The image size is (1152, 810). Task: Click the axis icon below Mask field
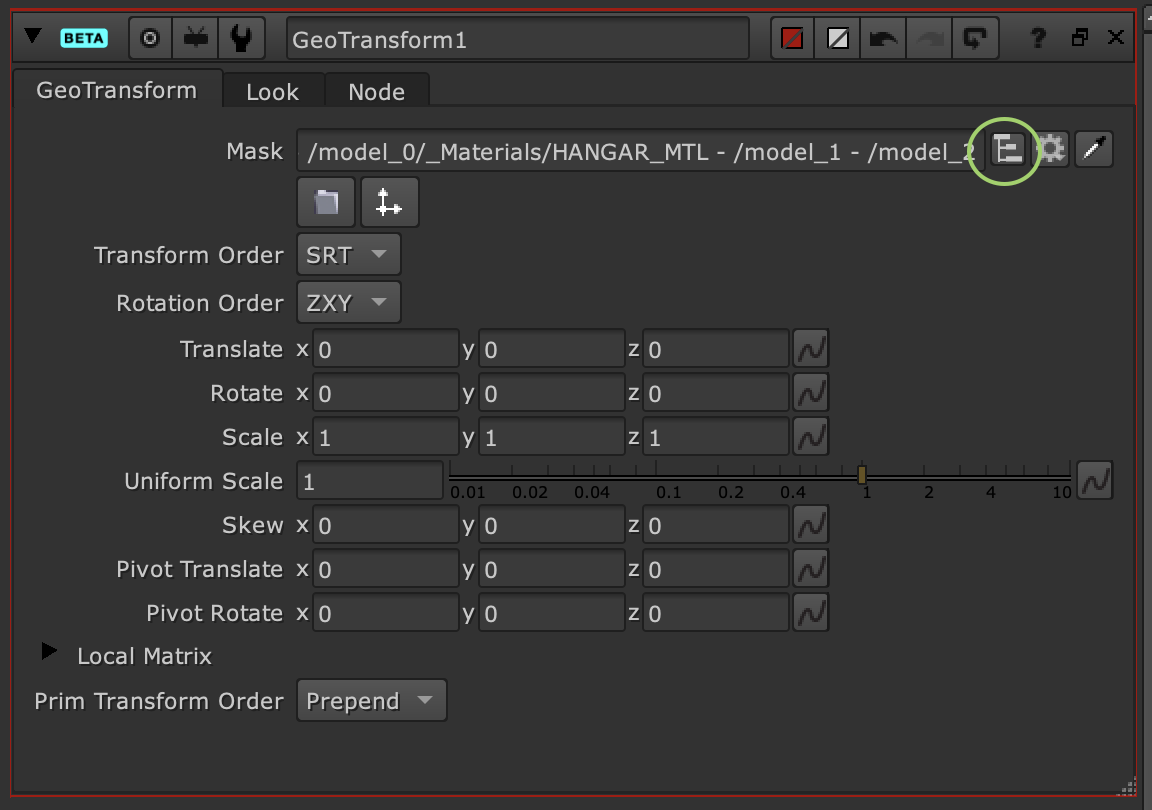pyautogui.click(x=389, y=203)
